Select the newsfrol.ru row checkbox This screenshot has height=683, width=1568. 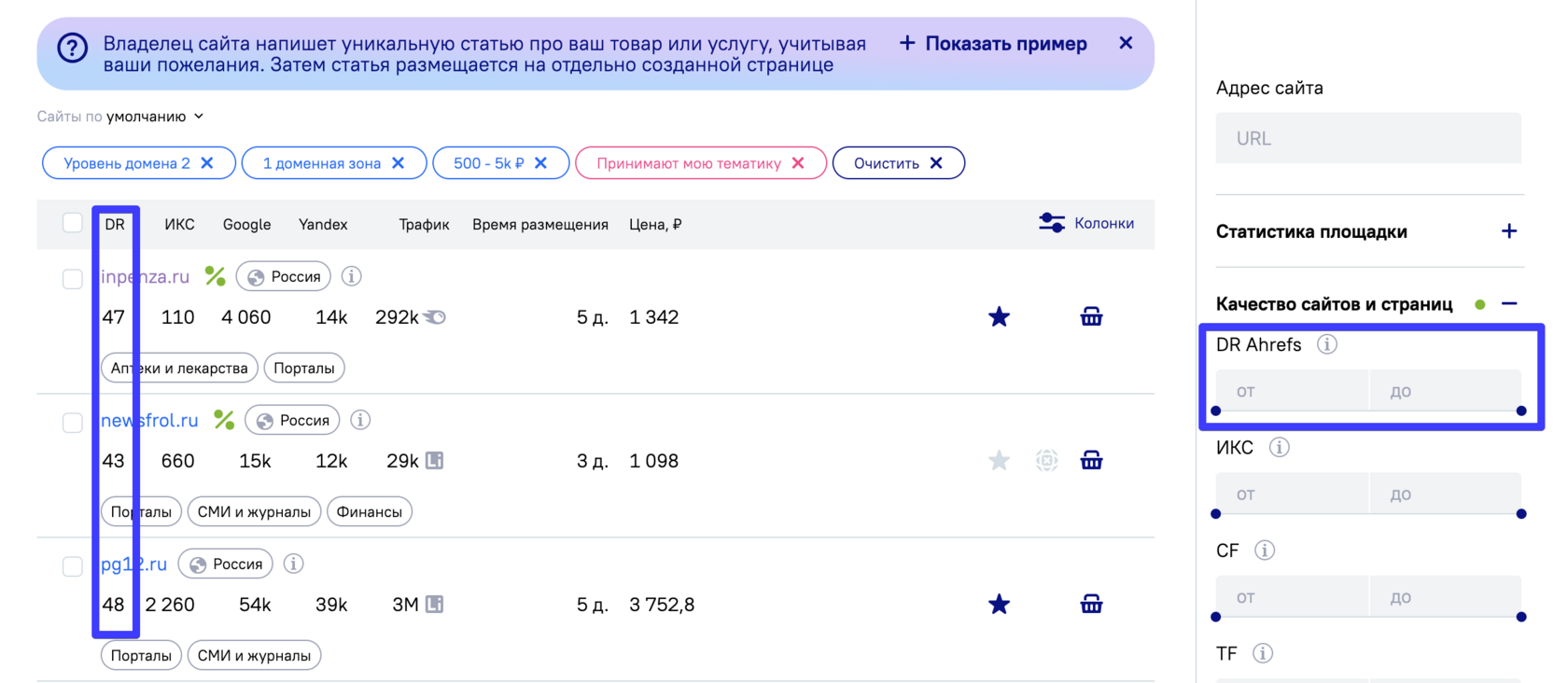coord(73,423)
